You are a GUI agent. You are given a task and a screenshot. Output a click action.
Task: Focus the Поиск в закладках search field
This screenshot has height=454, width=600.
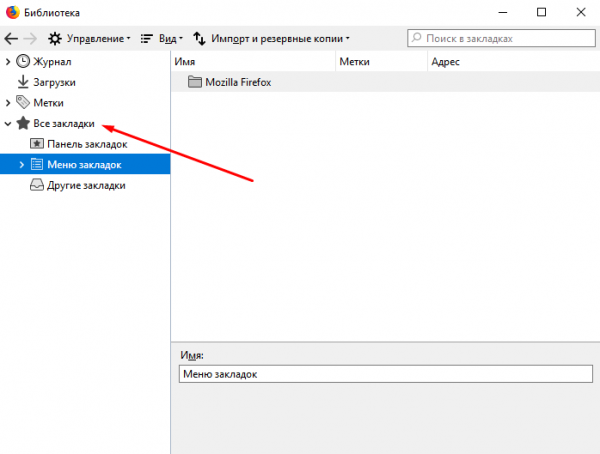click(x=501, y=38)
